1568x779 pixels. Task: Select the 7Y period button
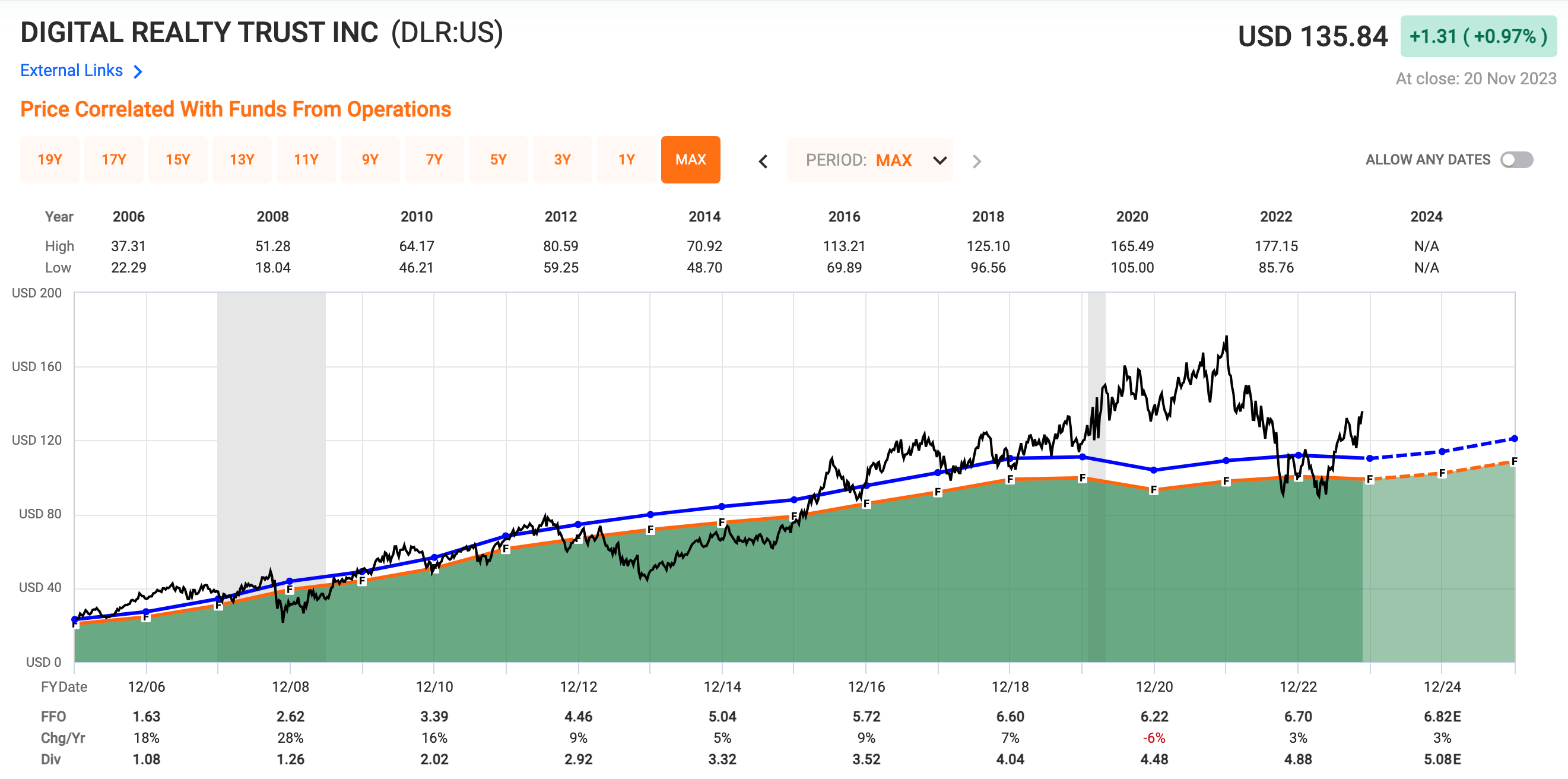[x=434, y=160]
